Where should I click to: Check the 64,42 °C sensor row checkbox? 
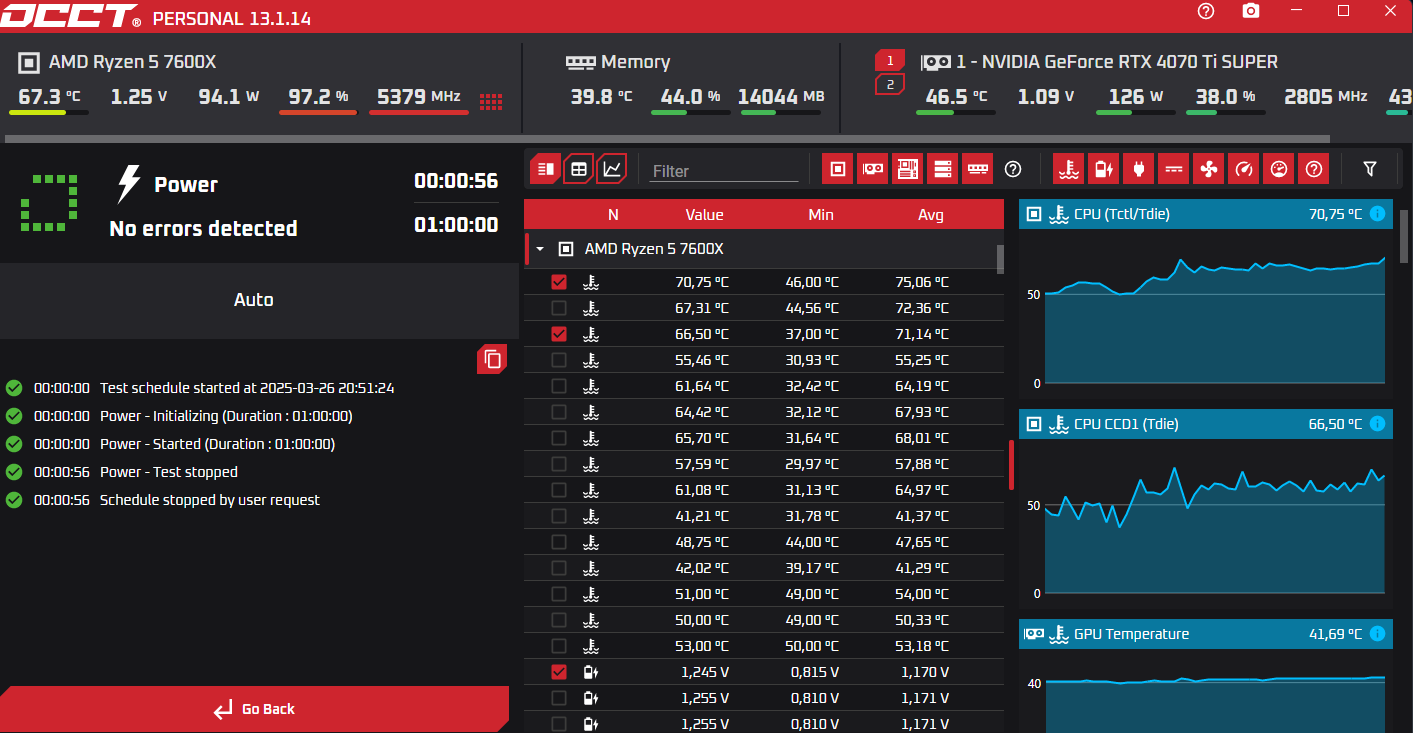click(559, 412)
